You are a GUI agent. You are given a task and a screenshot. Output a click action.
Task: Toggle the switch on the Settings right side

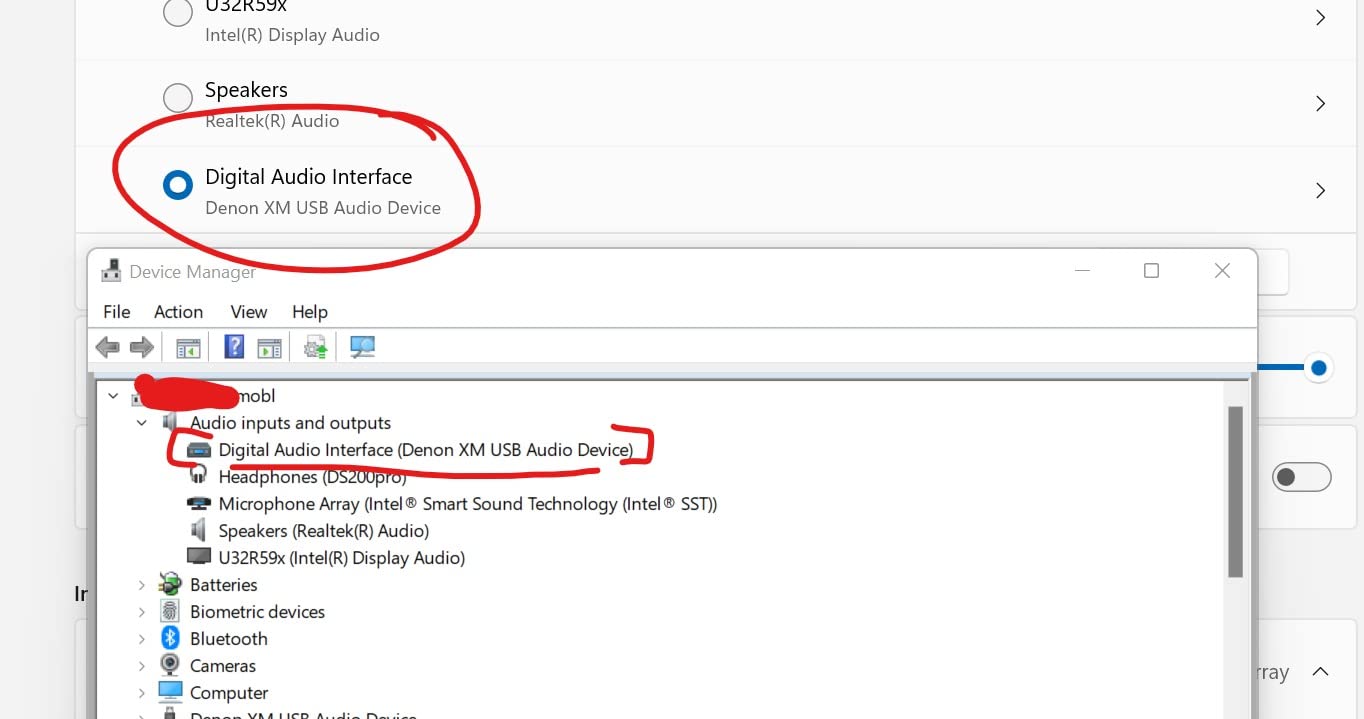click(1301, 477)
